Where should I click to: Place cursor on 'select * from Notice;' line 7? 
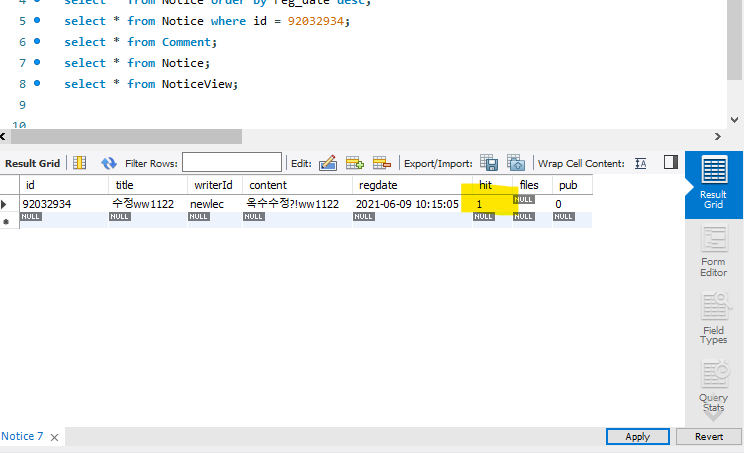tap(137, 63)
